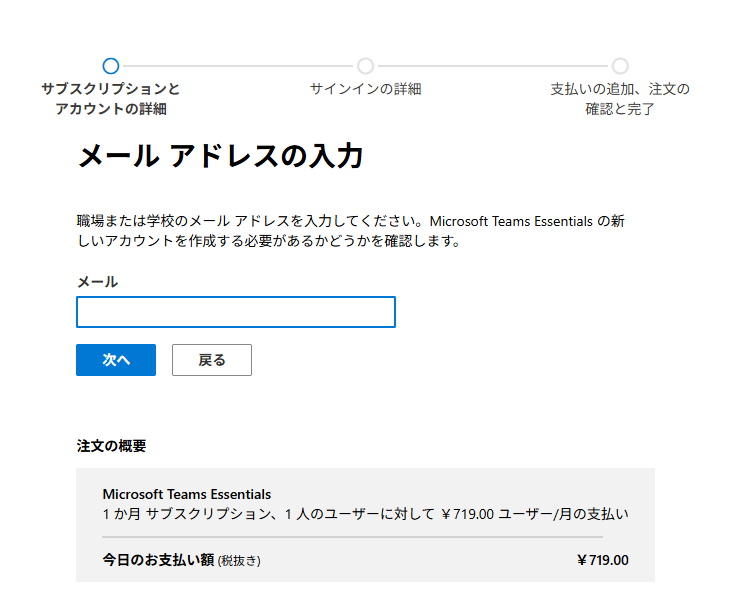This screenshot has height=607, width=751.
Task: Click the サブスクリプションとアカウントの詳細 step label
Action: (x=111, y=99)
